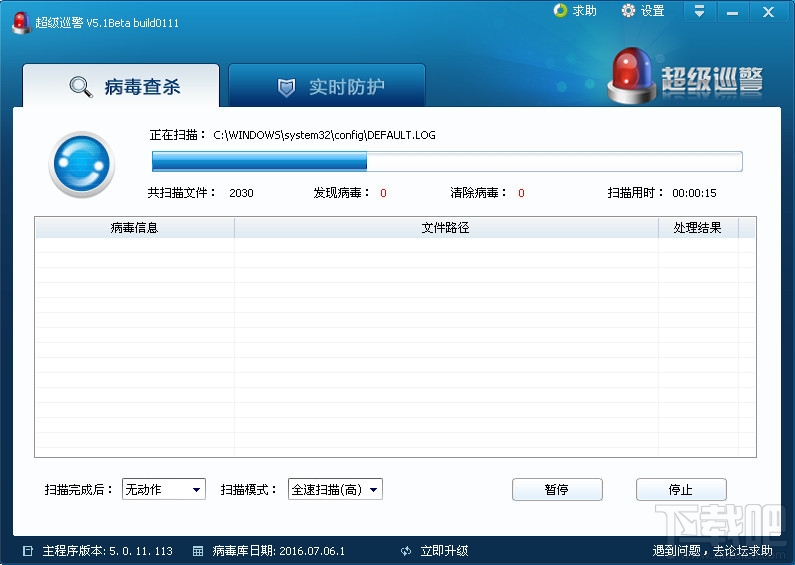Sort by the 文件路径 column header
Viewport: 795px width, 565px height.
pos(446,228)
